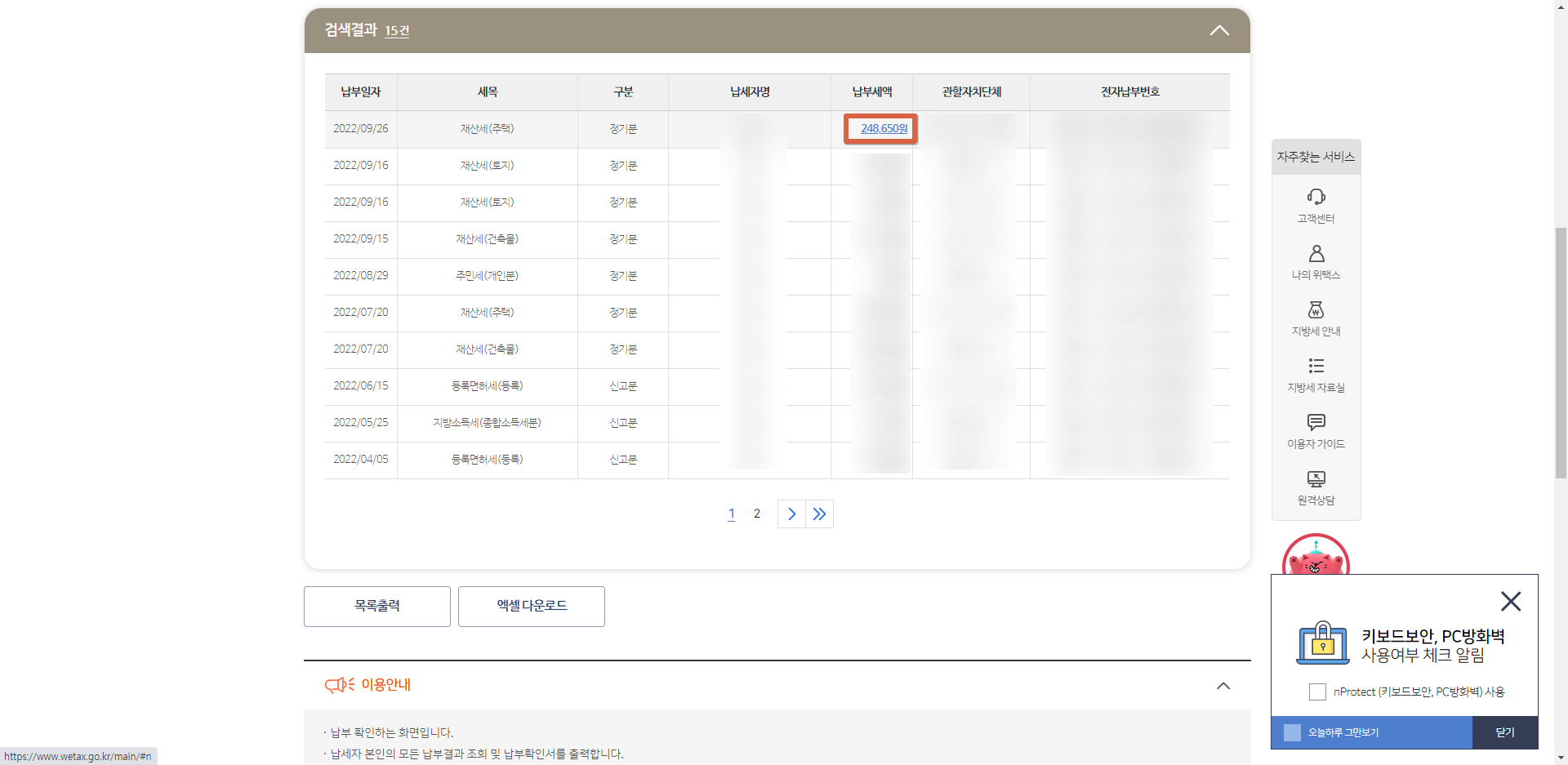This screenshot has height=765, width=1568.
Task: Open 원격상담 monitor icon
Action: (x=1316, y=478)
